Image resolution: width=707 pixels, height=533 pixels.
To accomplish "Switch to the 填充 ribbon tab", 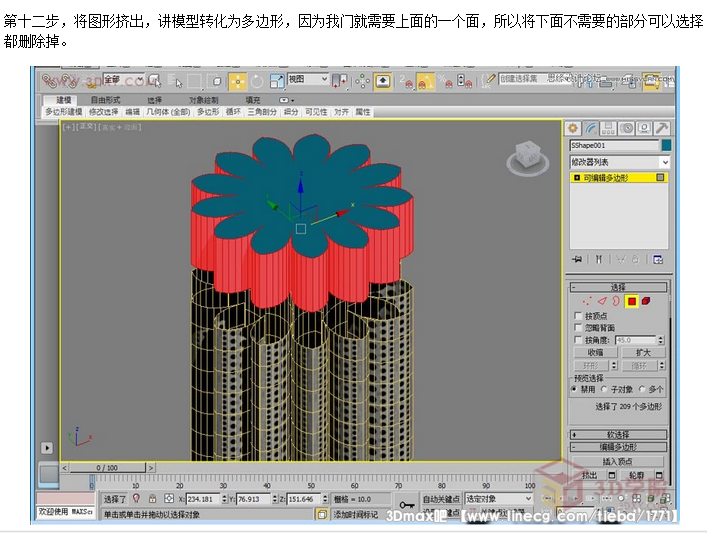I will pyautogui.click(x=252, y=100).
